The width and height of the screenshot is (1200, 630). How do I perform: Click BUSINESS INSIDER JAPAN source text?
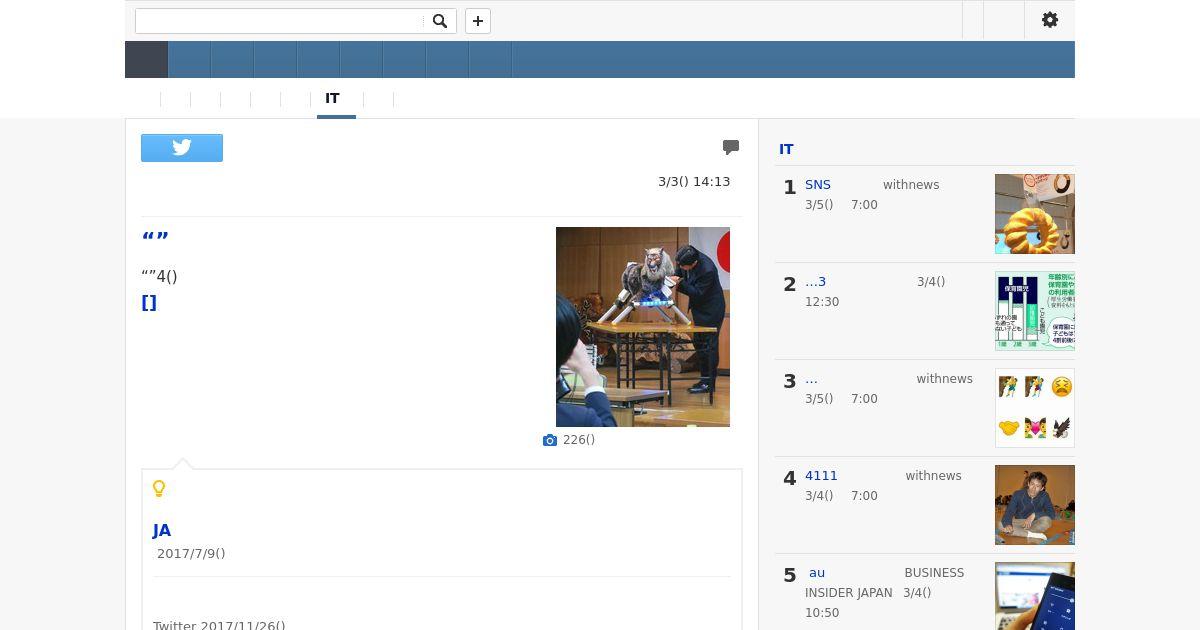885,583
